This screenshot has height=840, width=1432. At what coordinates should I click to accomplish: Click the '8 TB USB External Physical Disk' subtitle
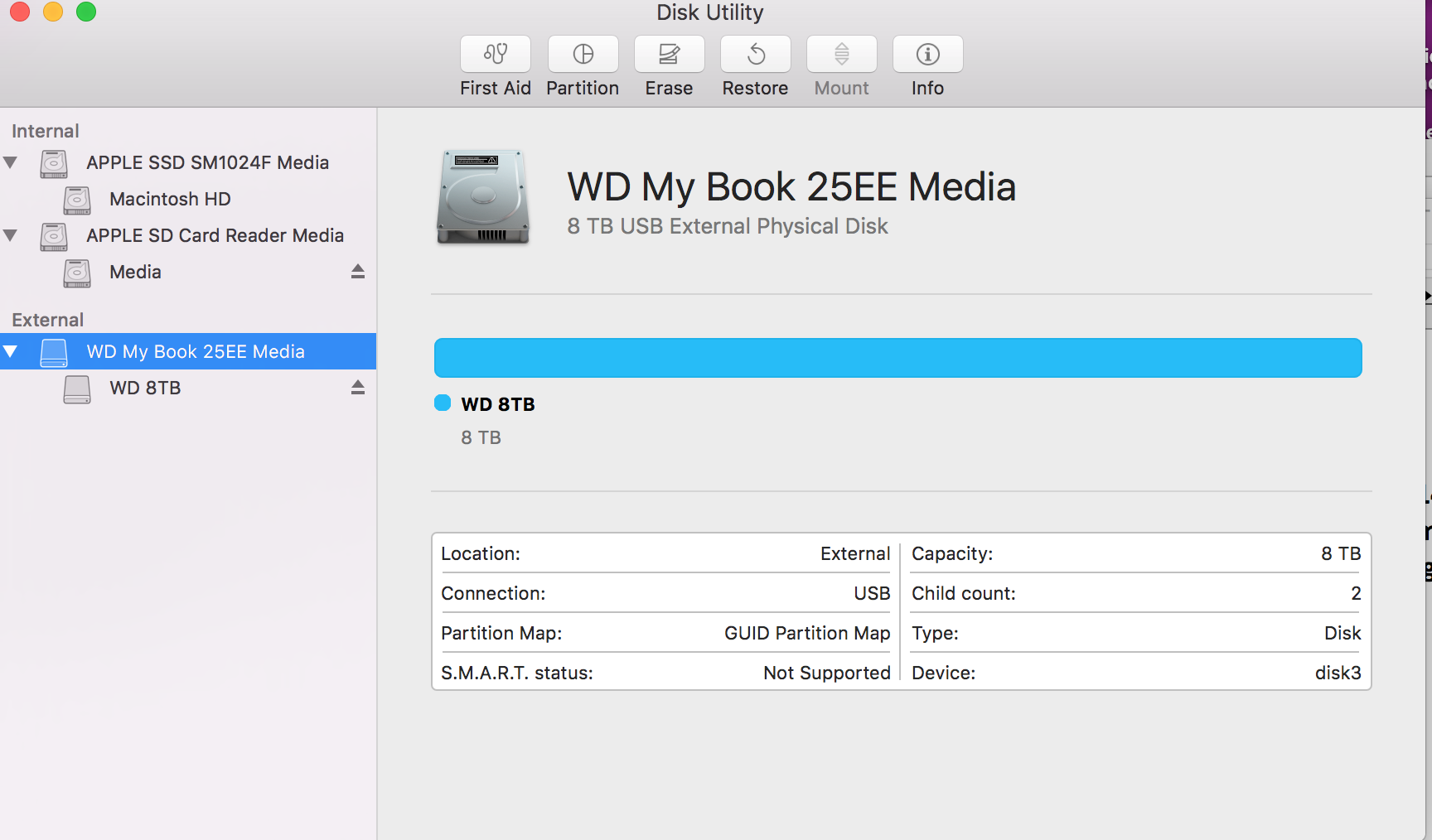tap(728, 226)
